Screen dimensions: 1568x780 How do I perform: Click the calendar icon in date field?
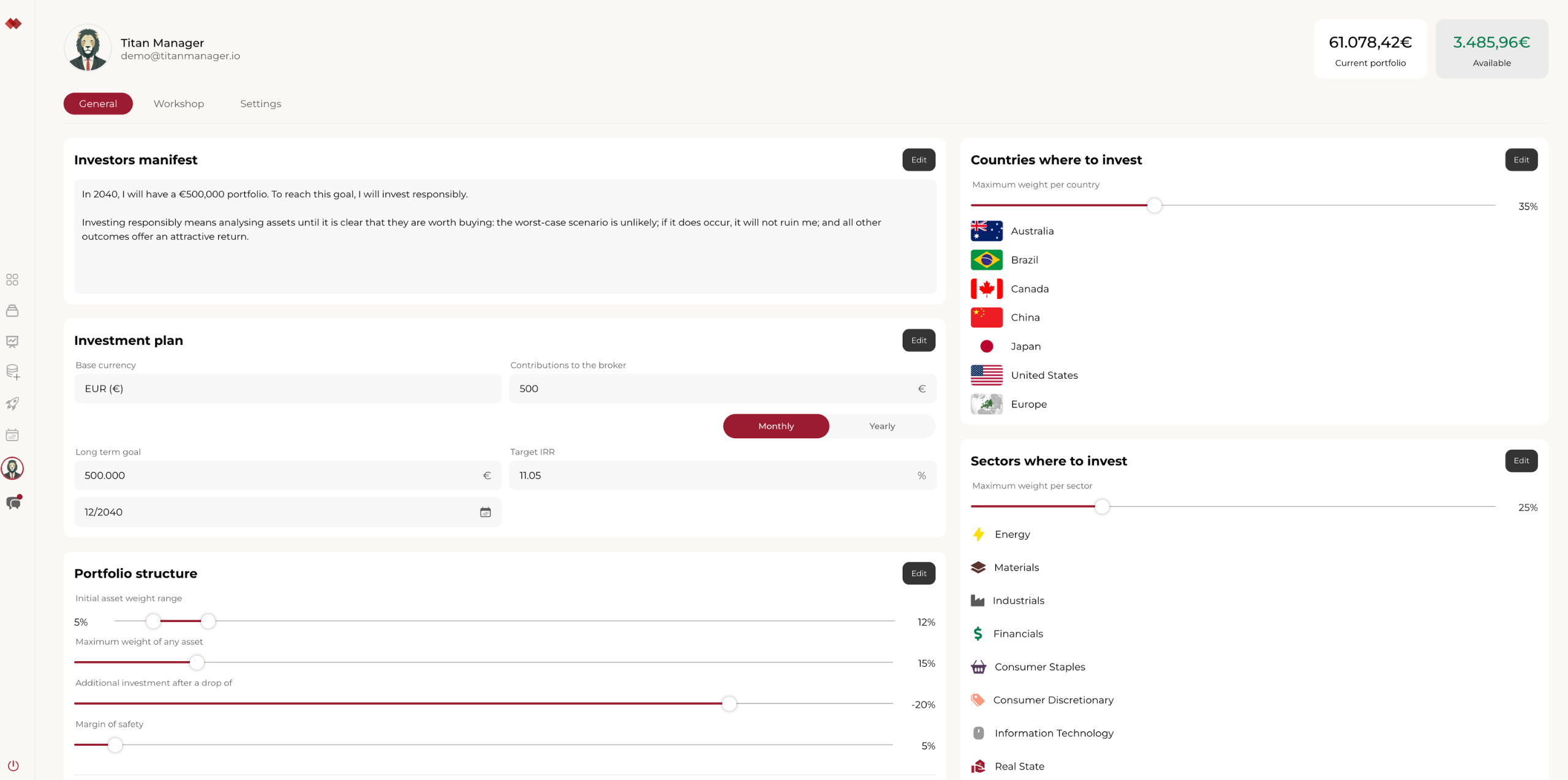pyautogui.click(x=485, y=512)
